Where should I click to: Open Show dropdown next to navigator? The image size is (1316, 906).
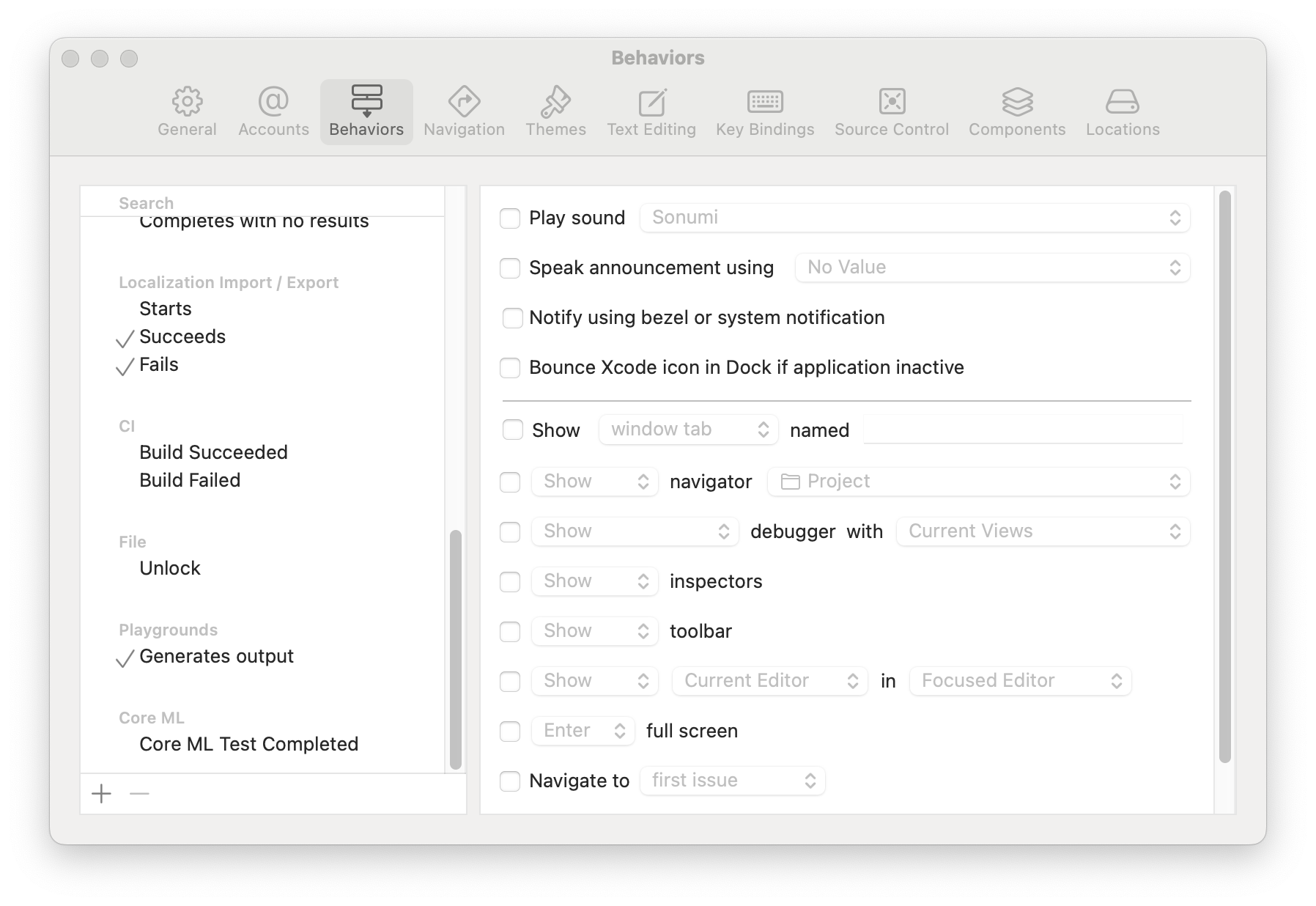594,482
